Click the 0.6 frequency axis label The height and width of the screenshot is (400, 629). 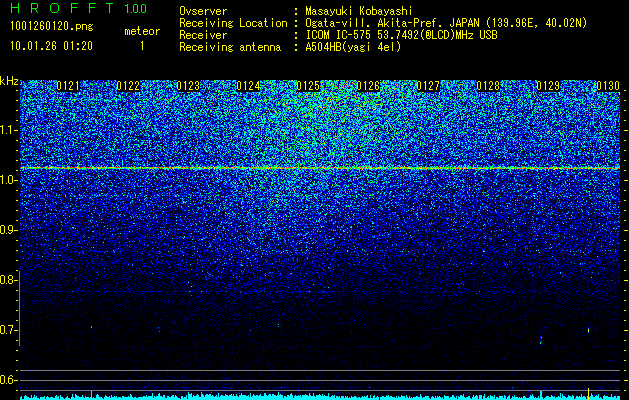click(7, 380)
